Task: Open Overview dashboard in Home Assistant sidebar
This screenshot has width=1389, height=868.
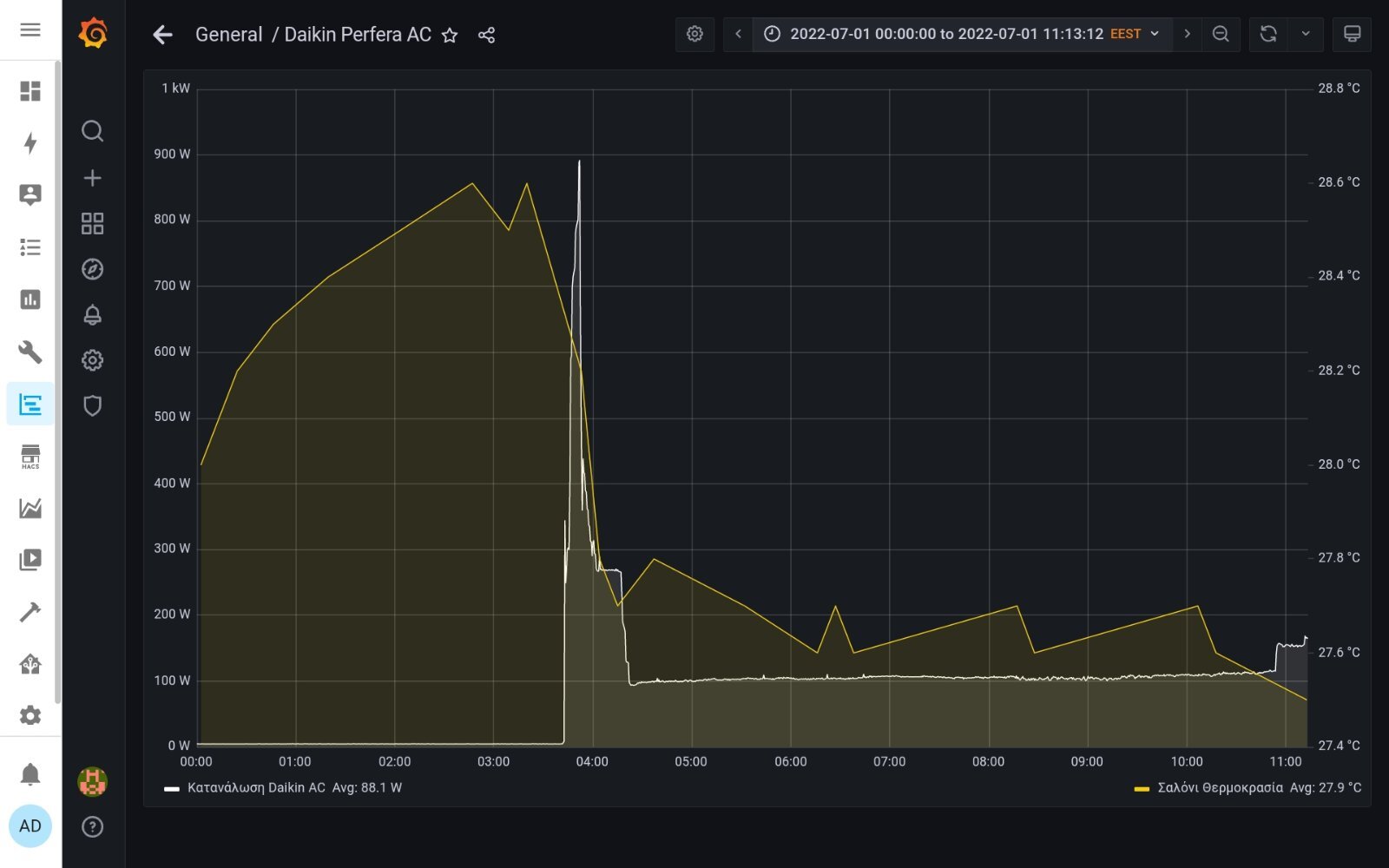Action: 30,91
